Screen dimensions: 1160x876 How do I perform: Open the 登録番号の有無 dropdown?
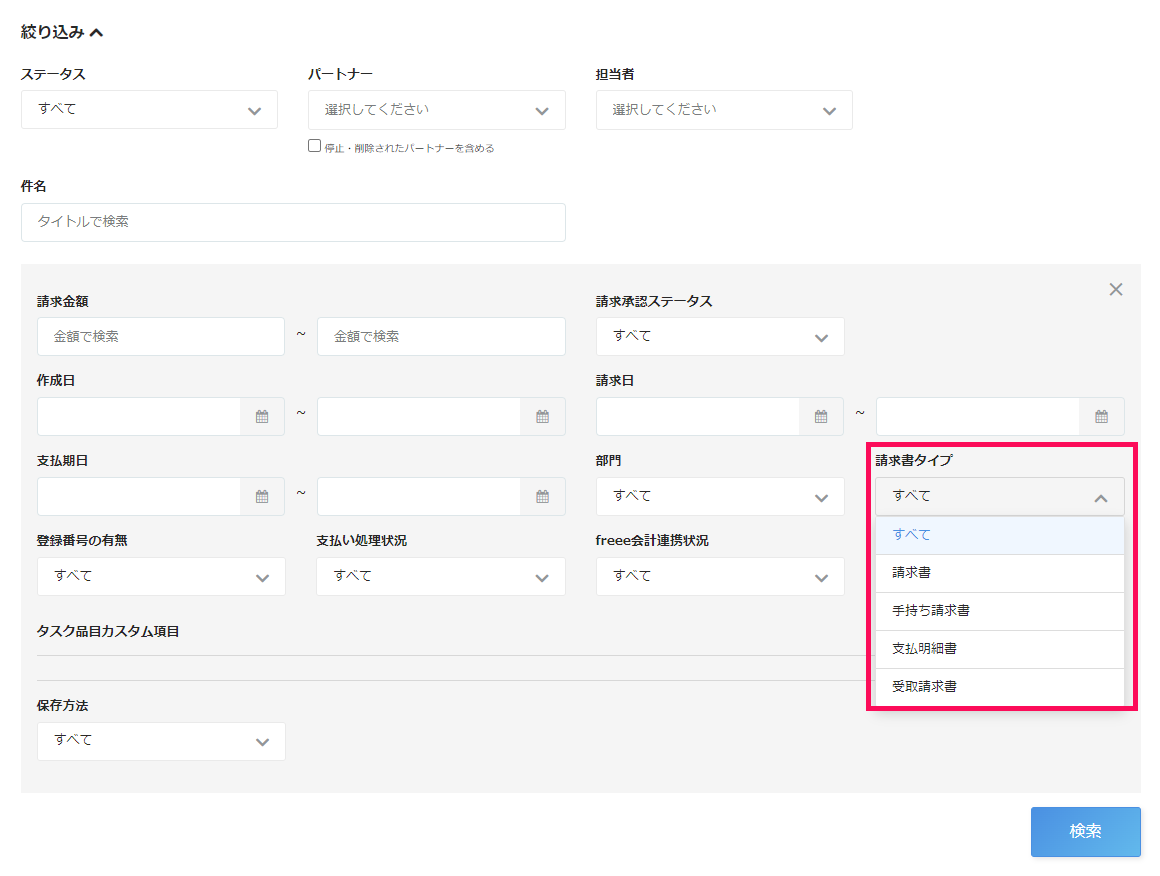161,576
